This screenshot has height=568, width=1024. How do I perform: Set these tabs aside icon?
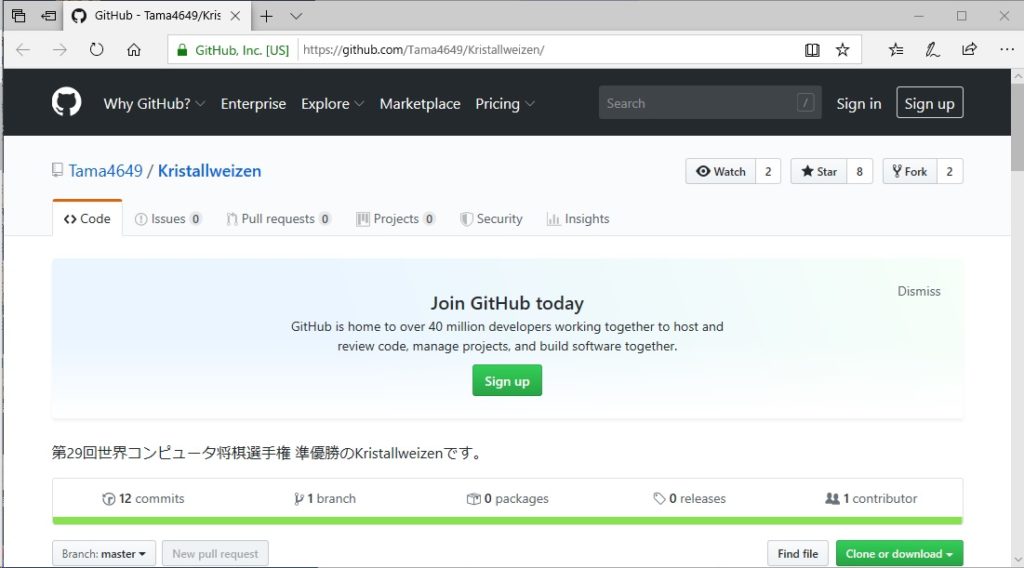[49, 16]
